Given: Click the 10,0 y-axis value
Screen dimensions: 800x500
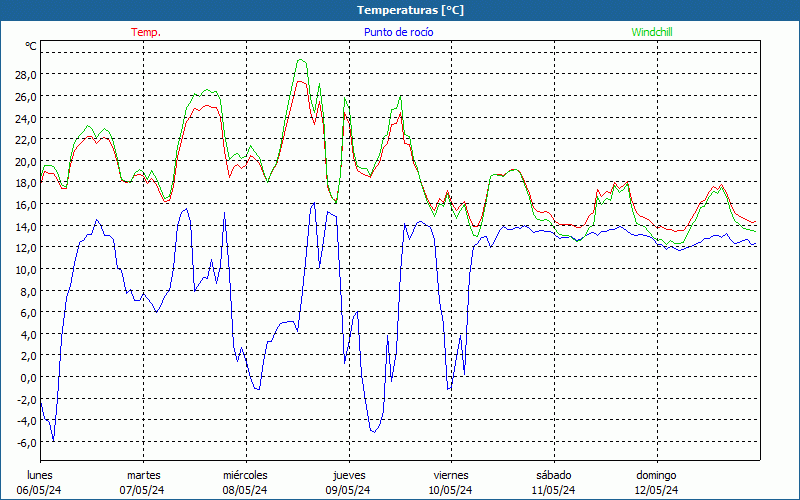Looking at the screenshot, I should click(26, 269).
